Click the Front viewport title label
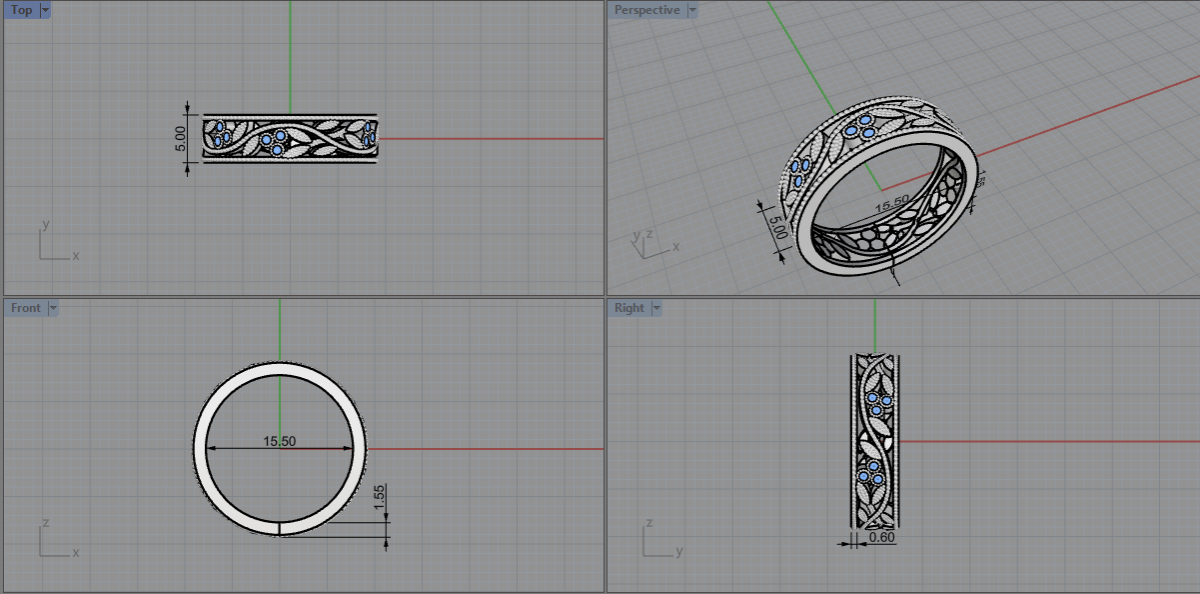 point(25,308)
